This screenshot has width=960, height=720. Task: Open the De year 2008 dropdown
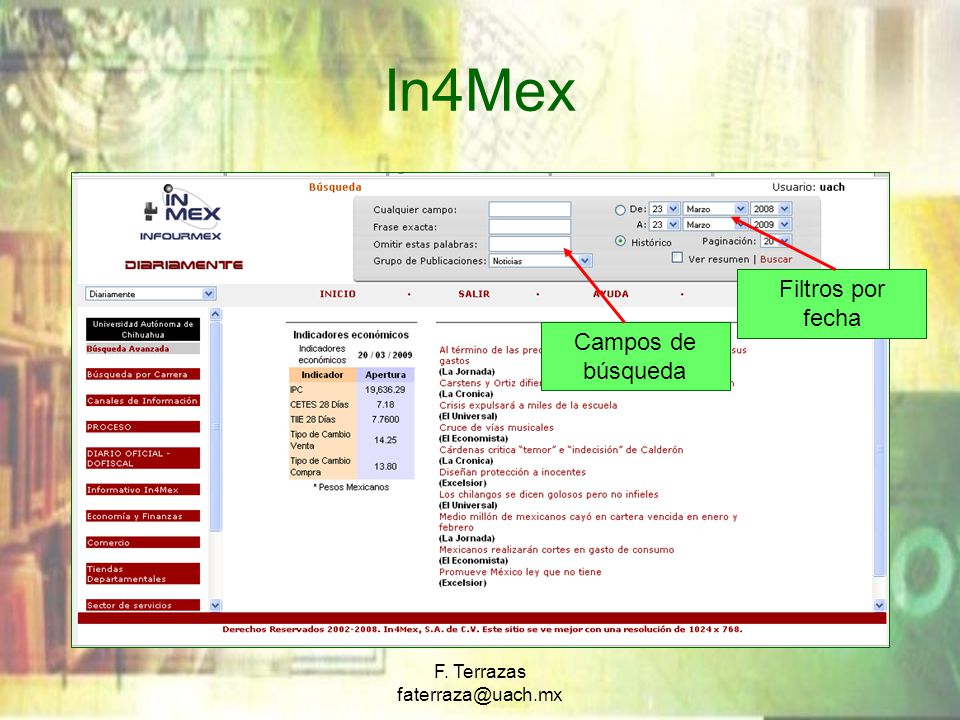[771, 209]
